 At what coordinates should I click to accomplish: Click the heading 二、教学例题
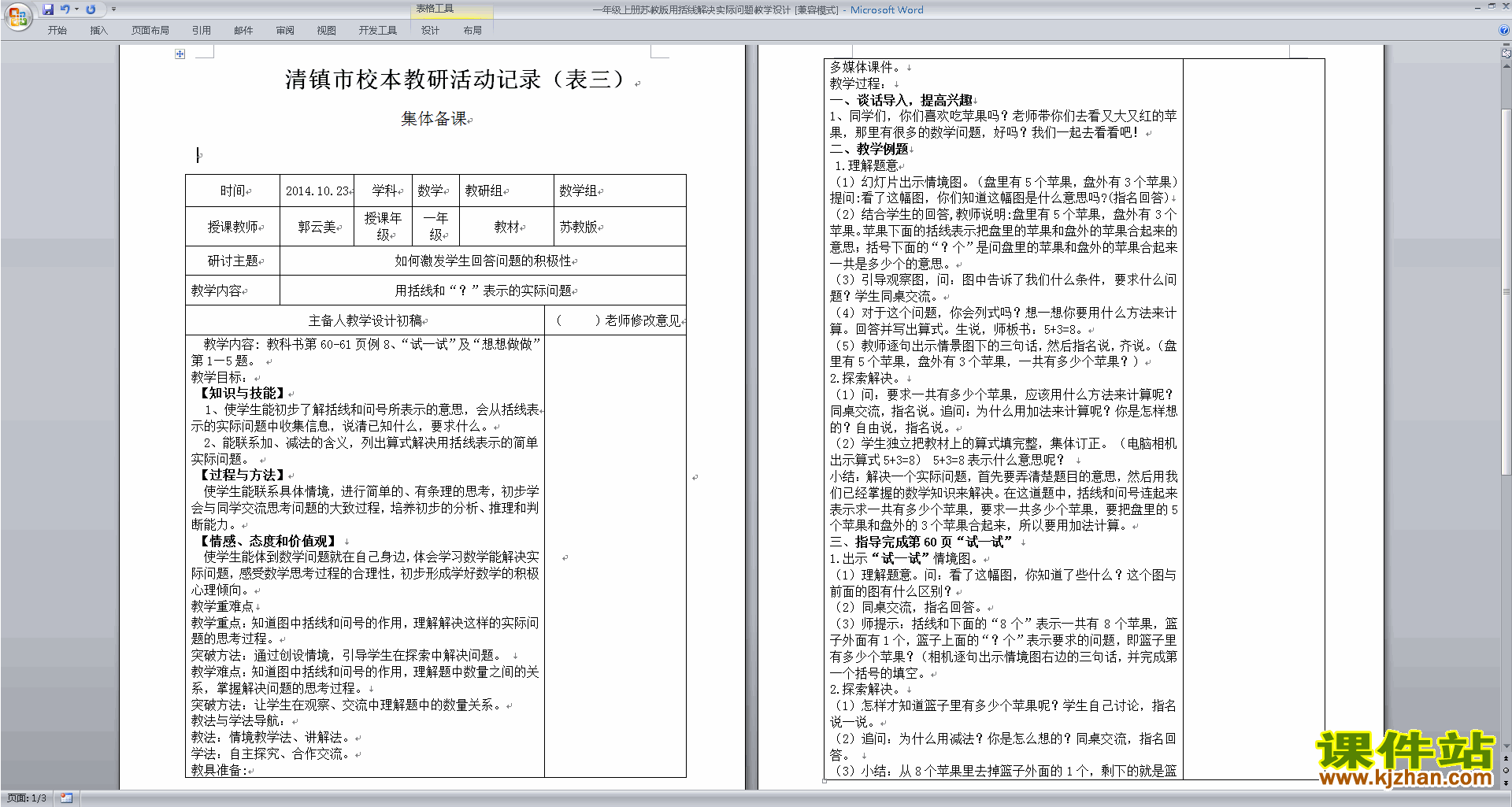869,150
